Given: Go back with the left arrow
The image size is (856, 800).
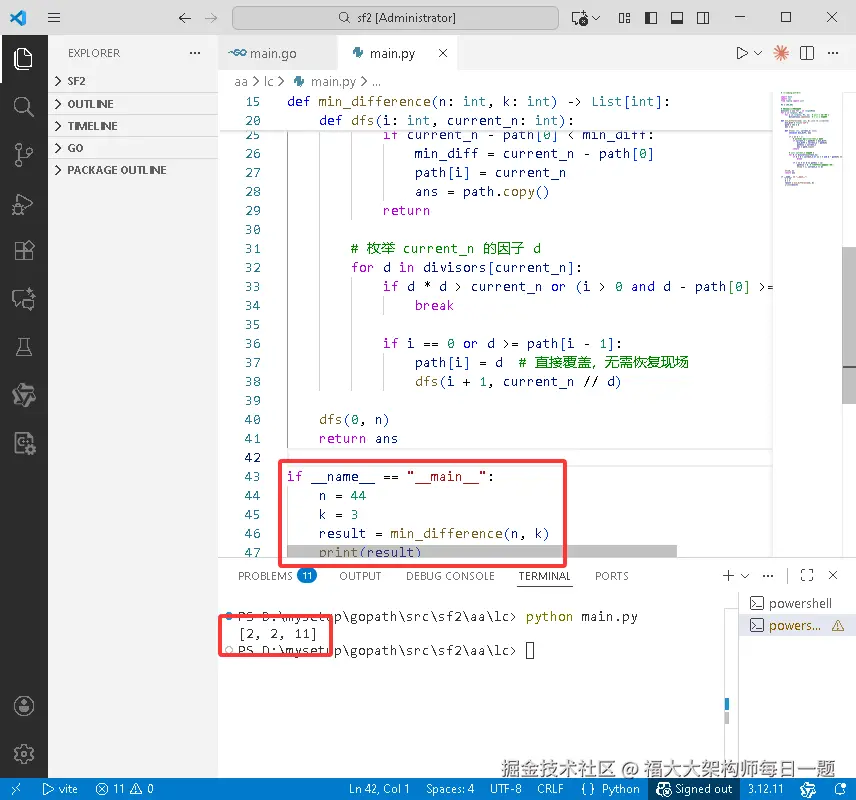Looking at the screenshot, I should pos(185,18).
